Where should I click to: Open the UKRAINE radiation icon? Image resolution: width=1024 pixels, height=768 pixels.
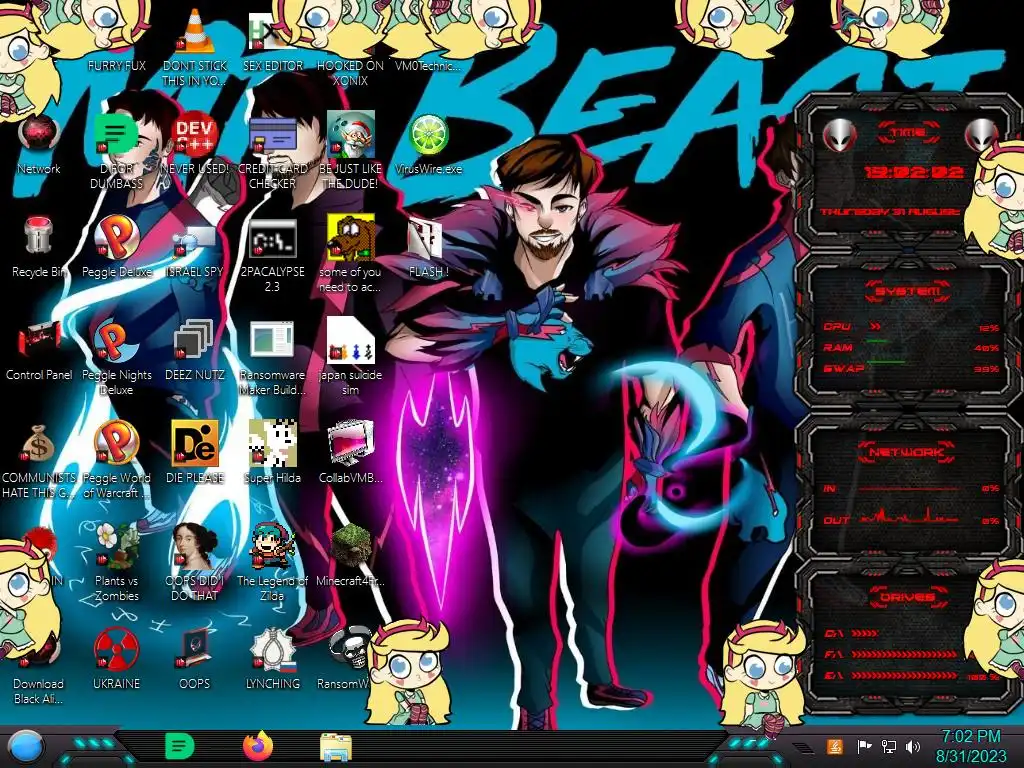(116, 660)
